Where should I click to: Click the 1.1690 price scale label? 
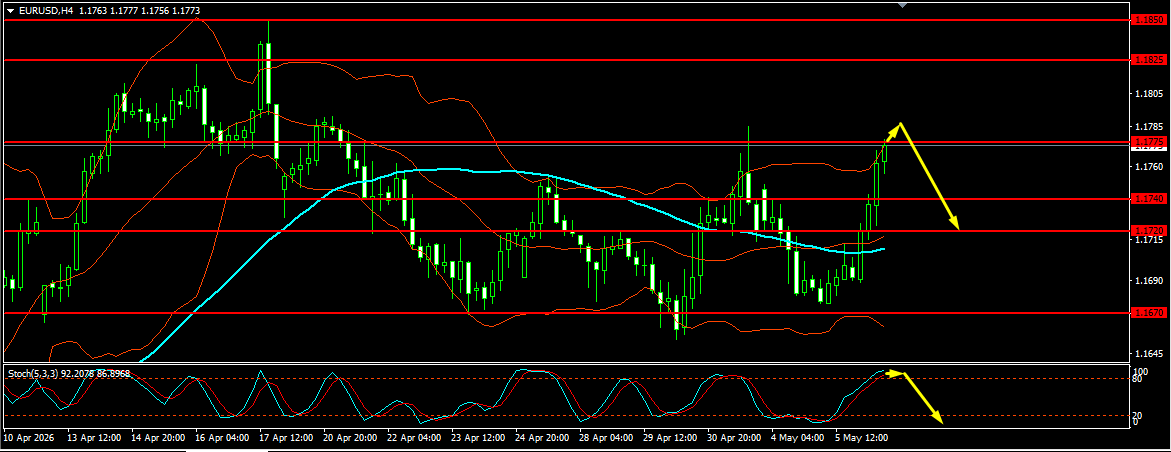pyautogui.click(x=1148, y=281)
